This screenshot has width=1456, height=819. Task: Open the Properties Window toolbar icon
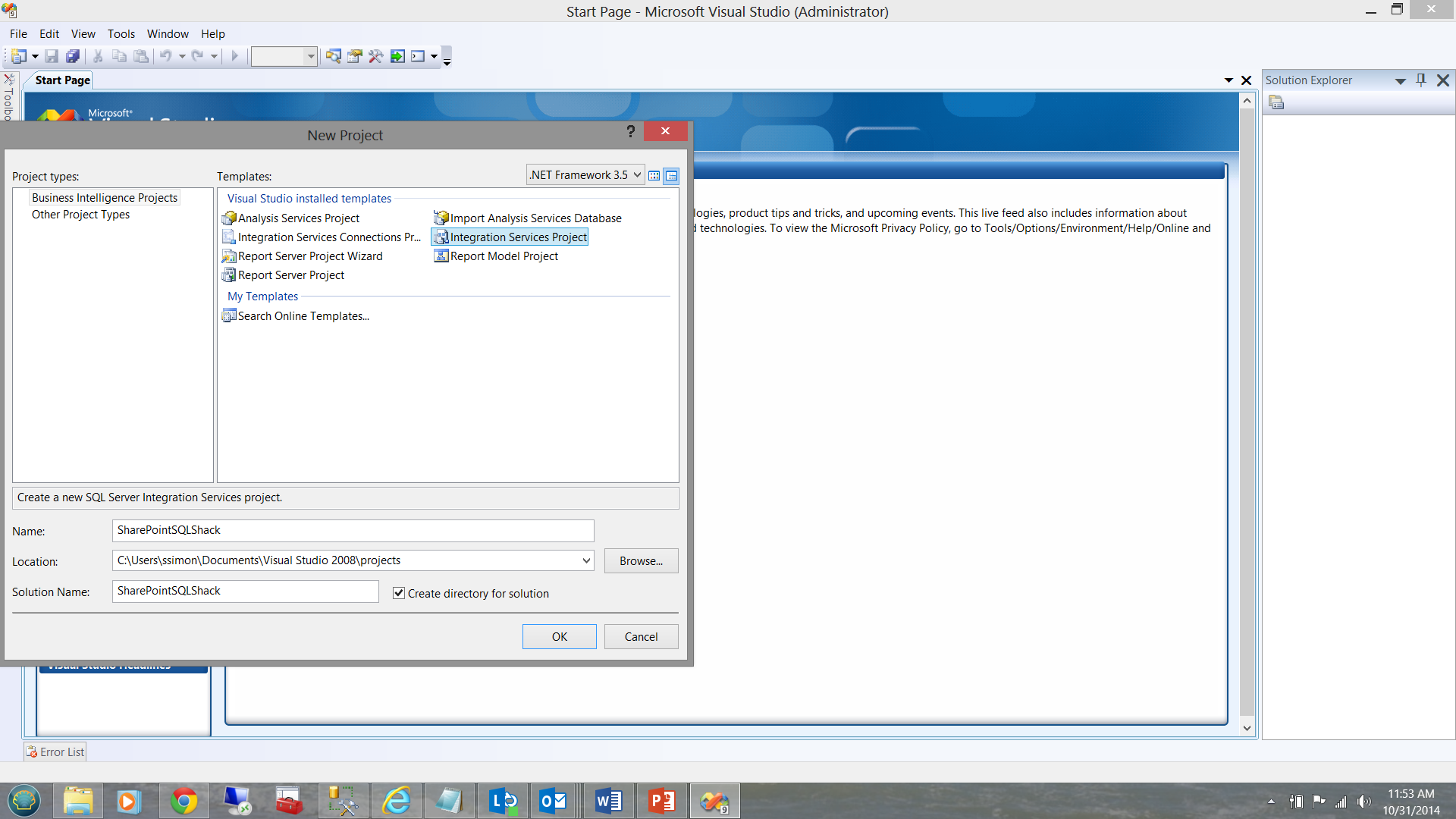(x=354, y=56)
